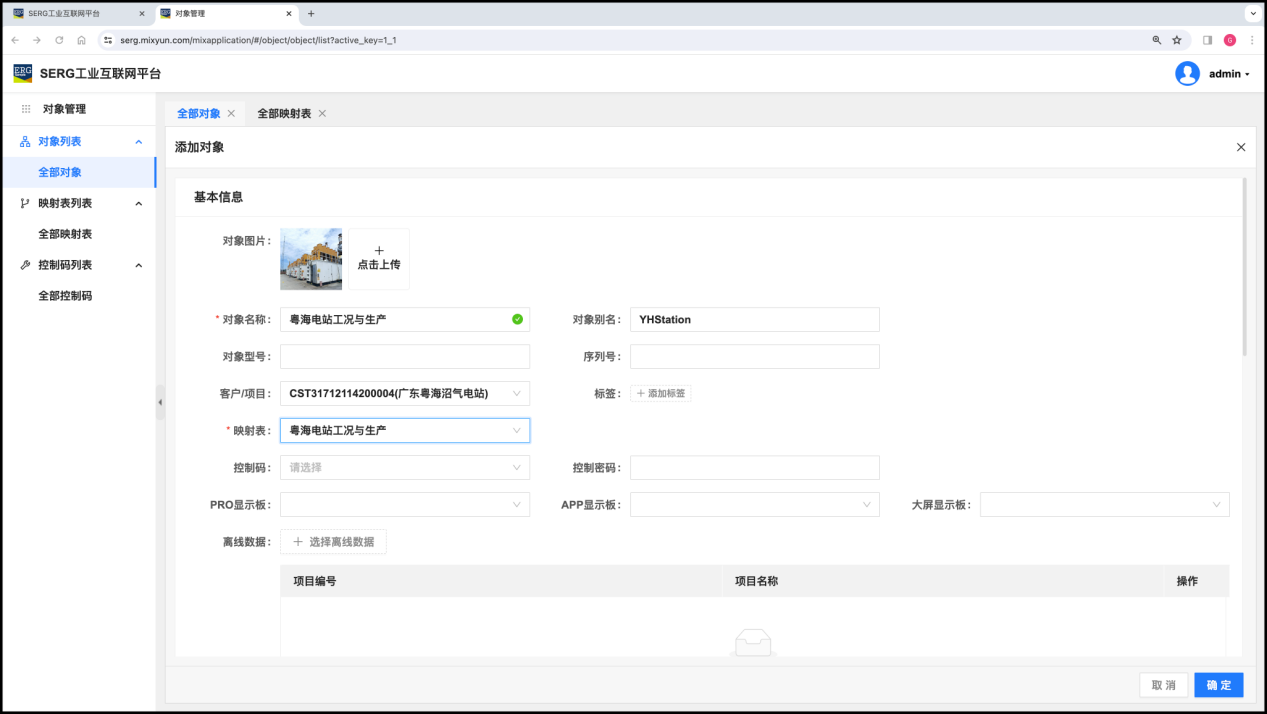Image resolution: width=1267 pixels, height=714 pixels.
Task: Open the admin user avatar icon
Action: [1187, 74]
